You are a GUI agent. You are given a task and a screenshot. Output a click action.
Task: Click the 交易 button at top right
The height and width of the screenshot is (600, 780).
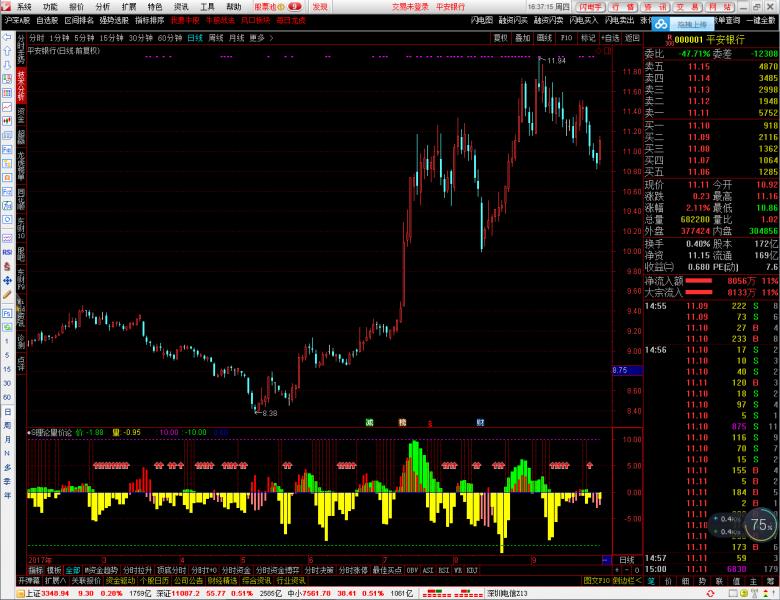click(687, 7)
